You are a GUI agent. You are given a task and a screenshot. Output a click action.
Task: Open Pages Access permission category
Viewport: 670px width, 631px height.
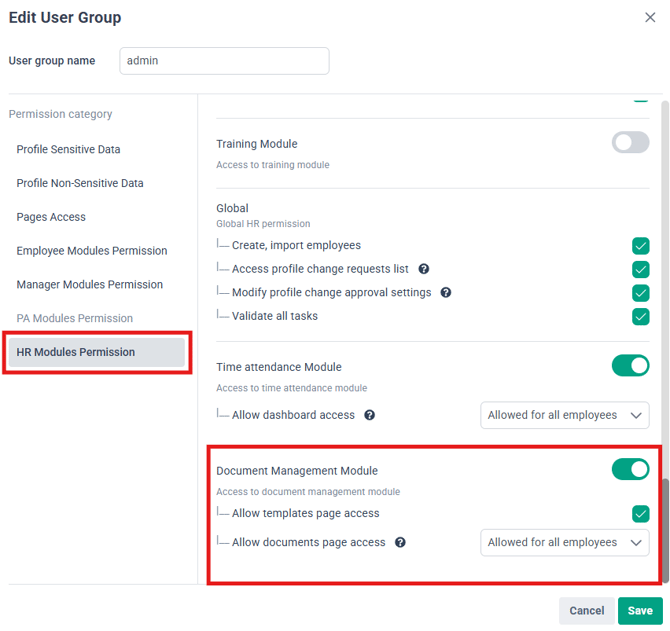(x=51, y=217)
